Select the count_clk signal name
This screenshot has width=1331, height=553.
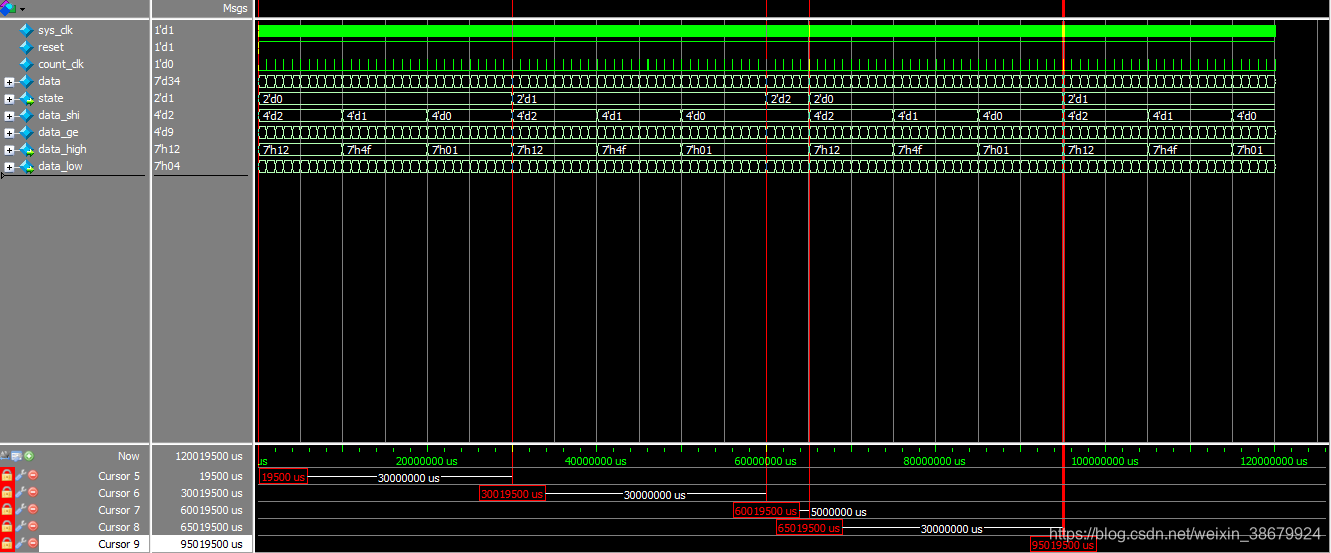click(x=61, y=64)
